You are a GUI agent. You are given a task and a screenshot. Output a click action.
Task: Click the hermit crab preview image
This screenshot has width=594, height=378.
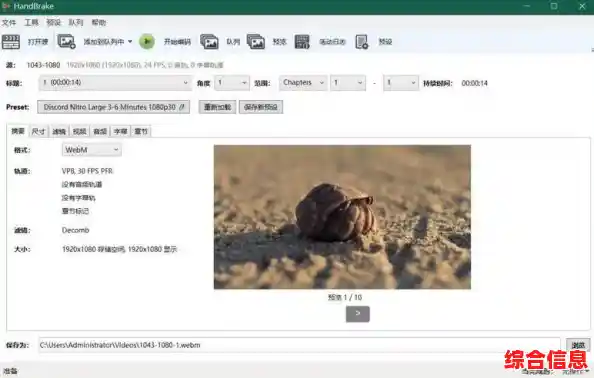pyautogui.click(x=342, y=217)
